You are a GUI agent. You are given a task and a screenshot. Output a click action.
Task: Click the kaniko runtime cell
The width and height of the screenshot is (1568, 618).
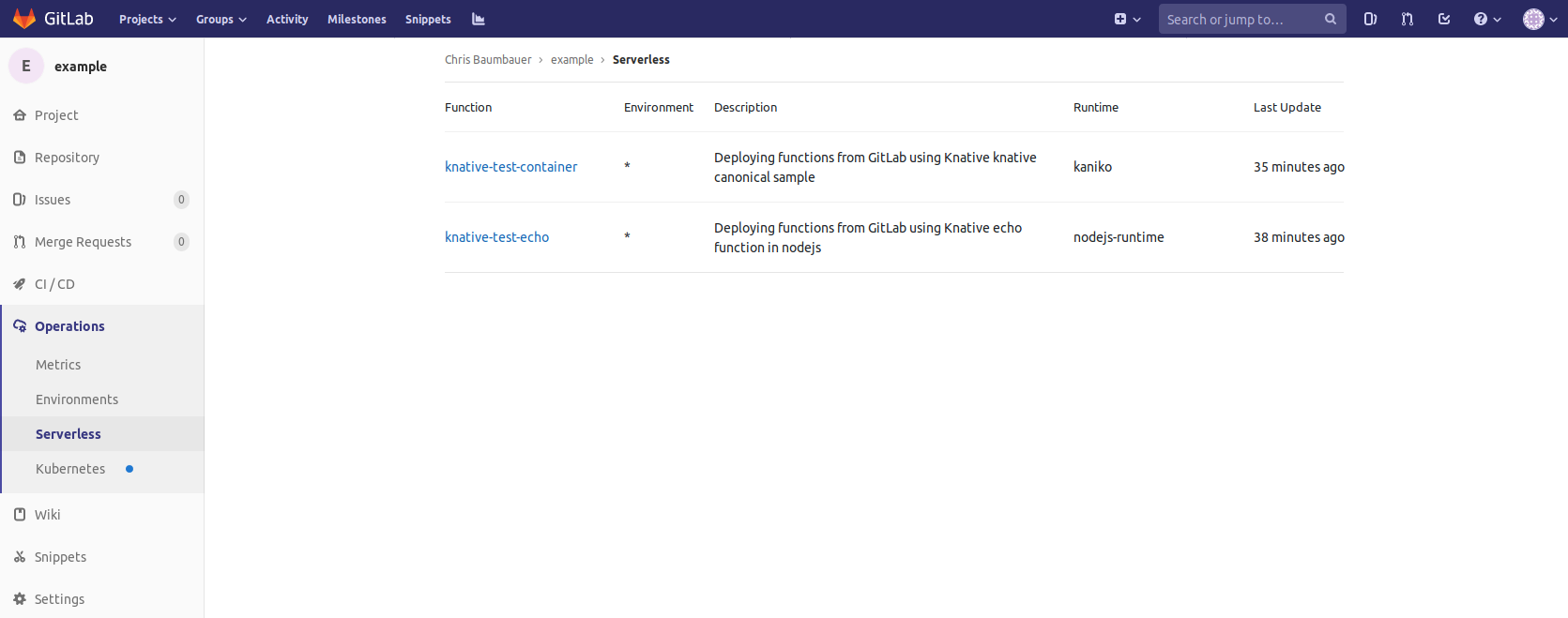tap(1092, 167)
